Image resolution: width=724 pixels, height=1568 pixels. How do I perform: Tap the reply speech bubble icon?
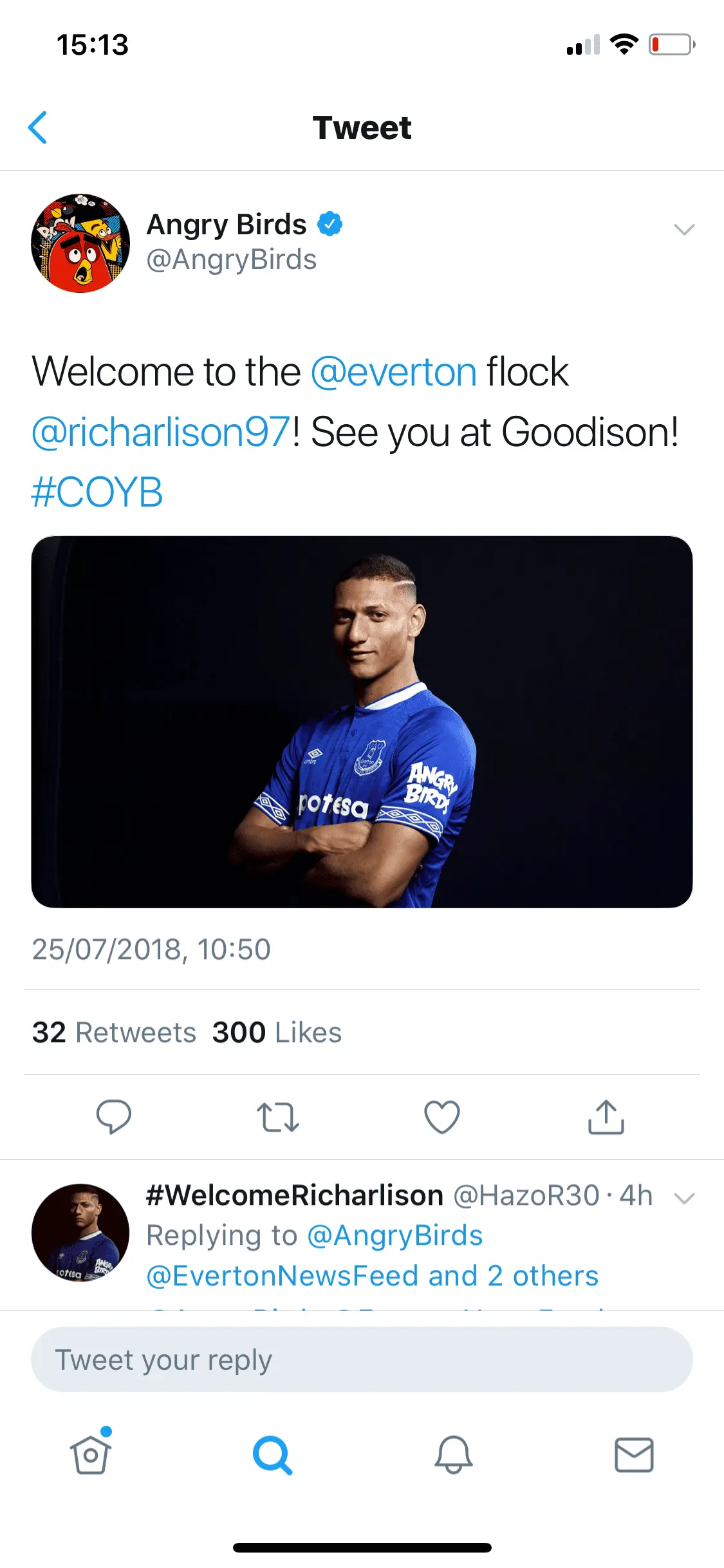tap(114, 1116)
